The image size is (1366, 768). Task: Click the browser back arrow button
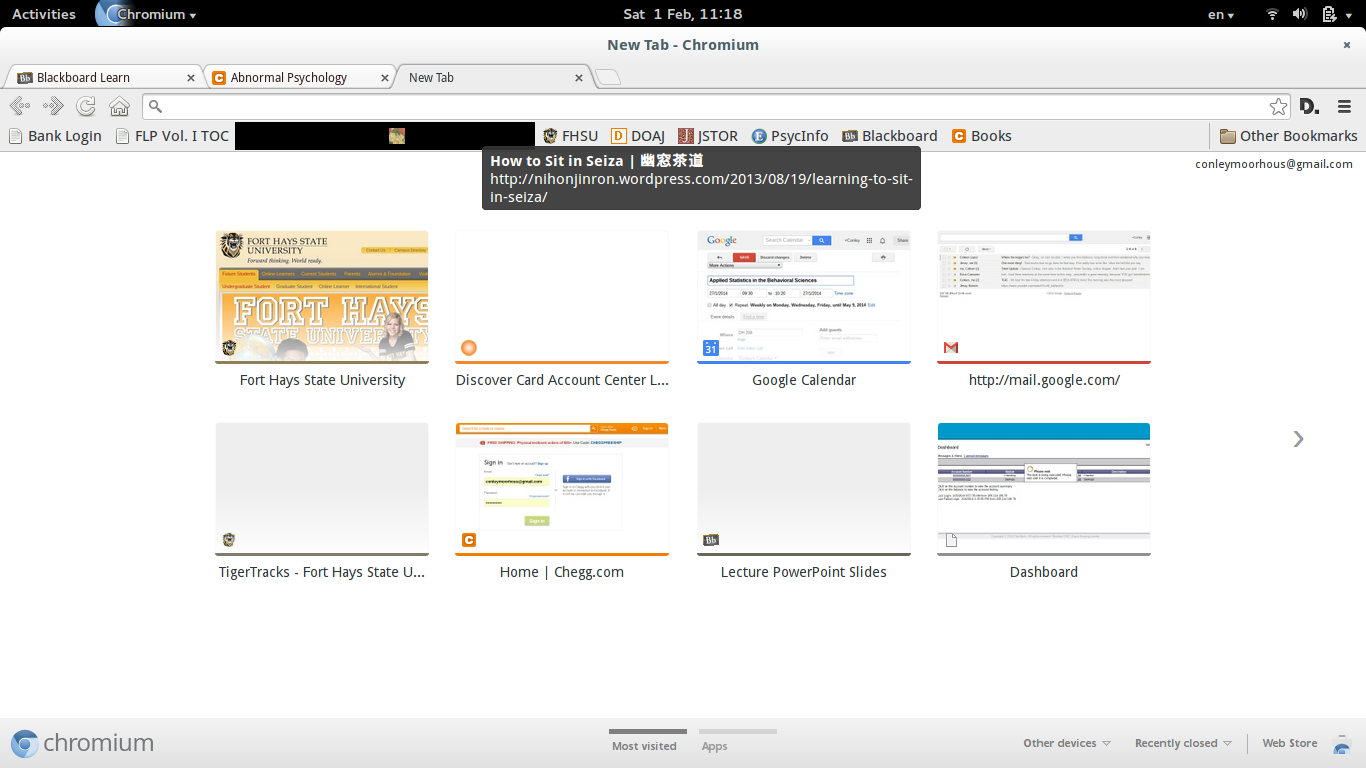[x=19, y=106]
